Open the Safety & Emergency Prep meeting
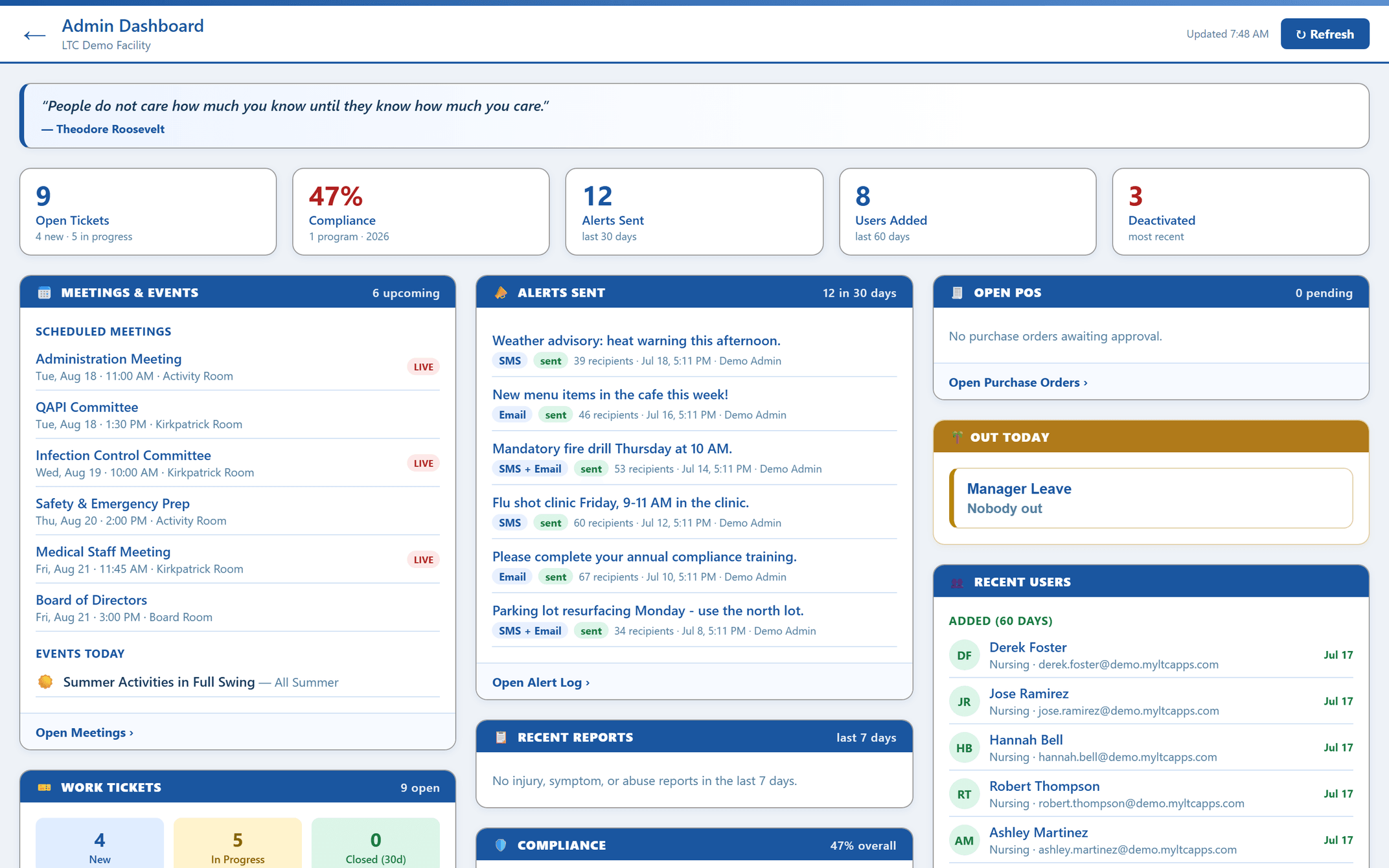1389x868 pixels. [237, 511]
